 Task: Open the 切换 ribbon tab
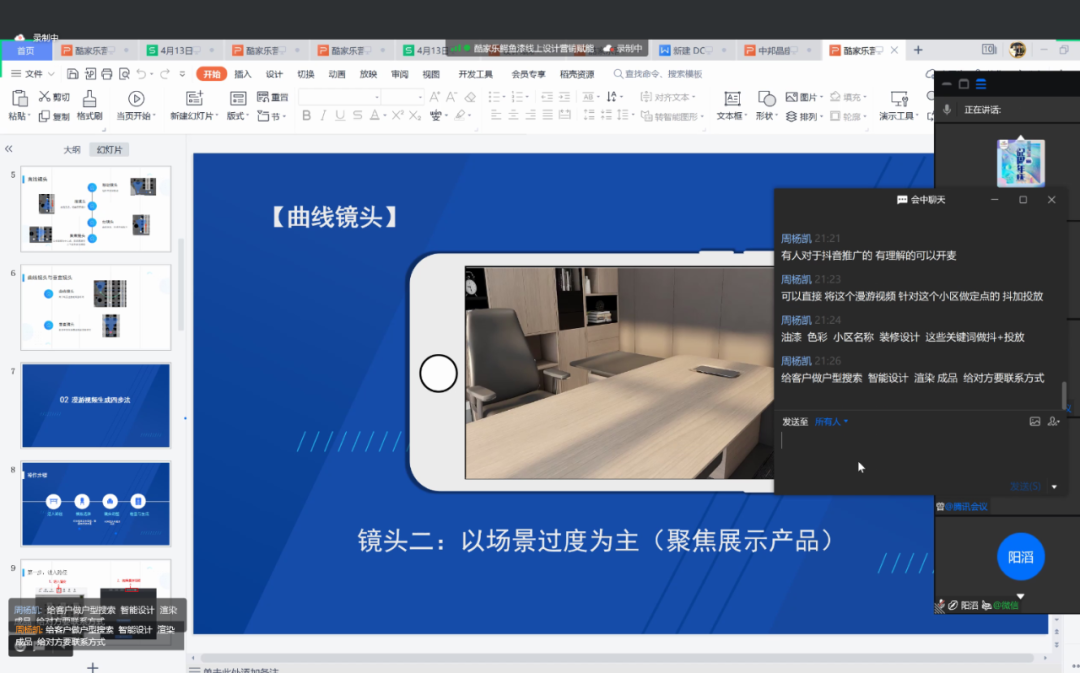[x=305, y=74]
